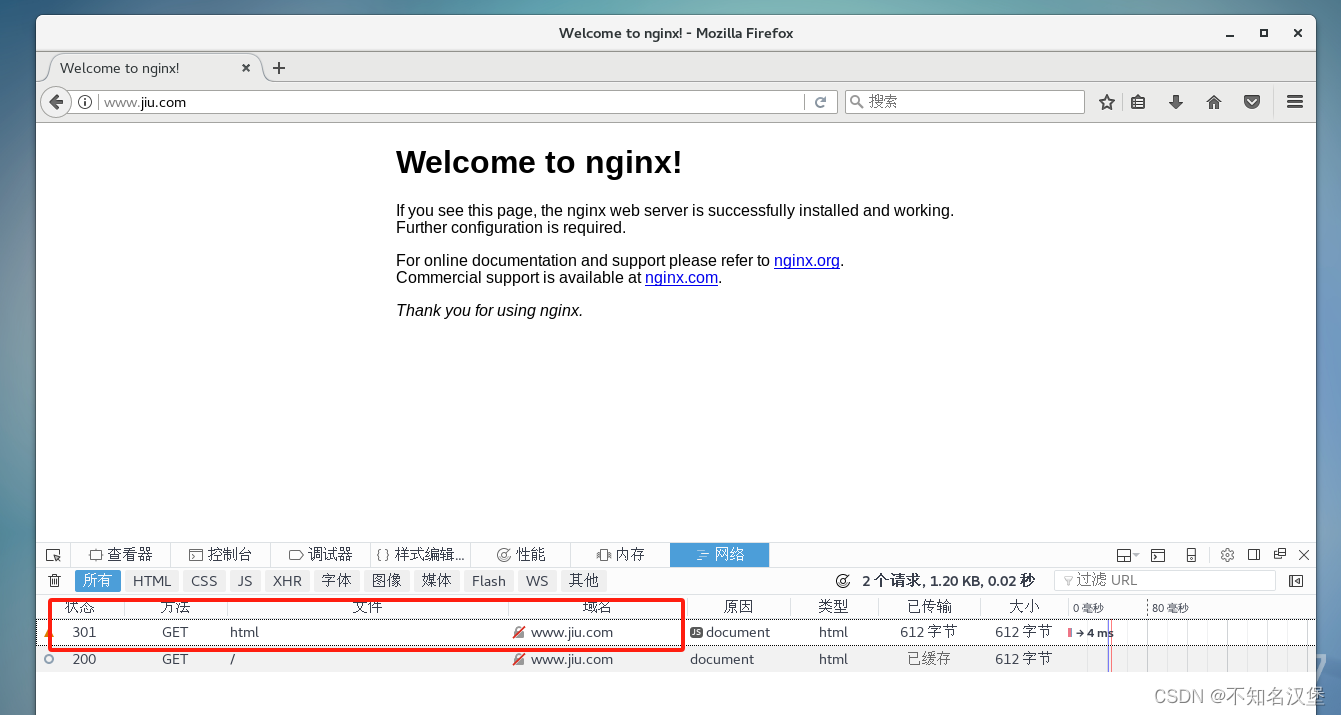Reload the current page
The image size is (1341, 715).
pyautogui.click(x=821, y=102)
